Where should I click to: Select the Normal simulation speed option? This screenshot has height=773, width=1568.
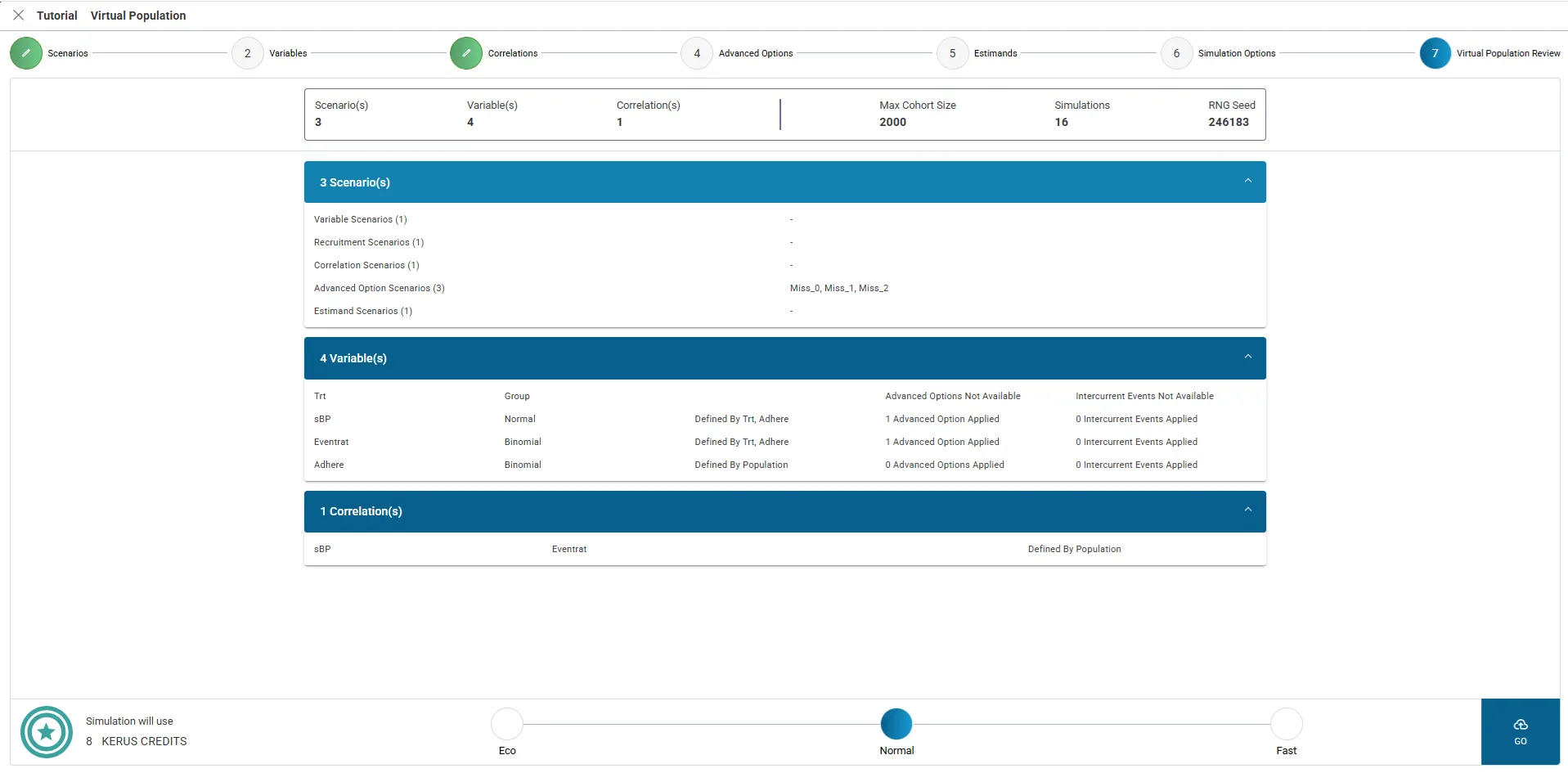click(896, 724)
